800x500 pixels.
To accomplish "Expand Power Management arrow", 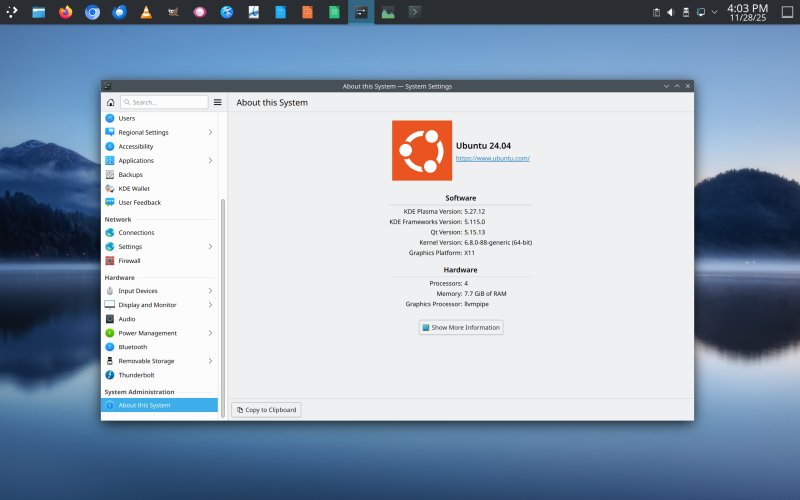I will (210, 333).
